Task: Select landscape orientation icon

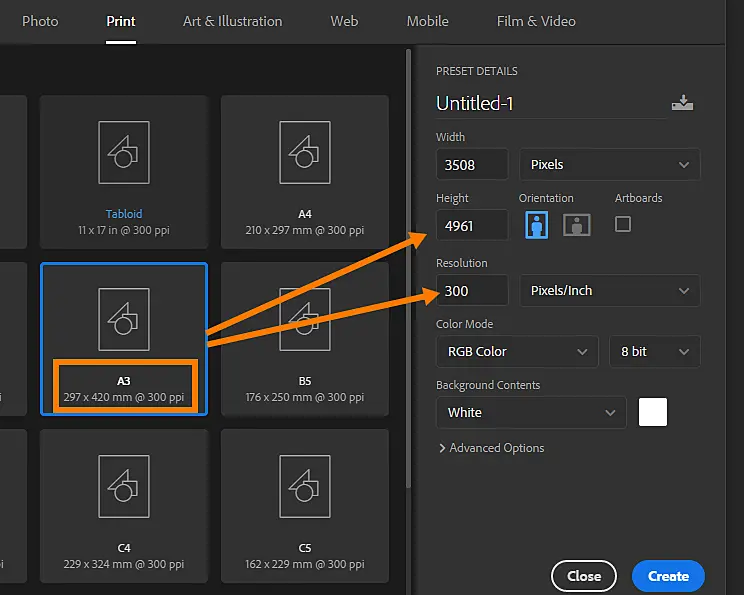Action: 577,224
